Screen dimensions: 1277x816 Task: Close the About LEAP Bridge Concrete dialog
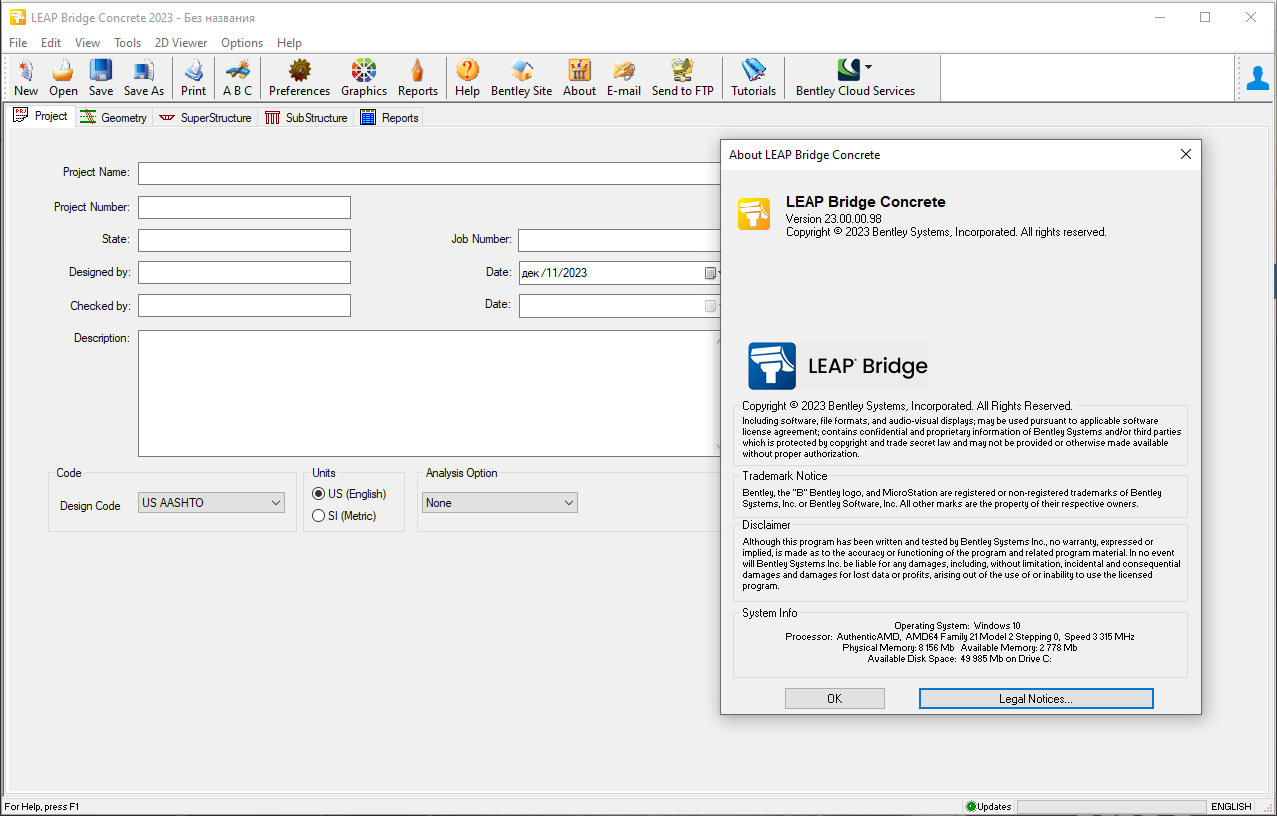(1186, 155)
